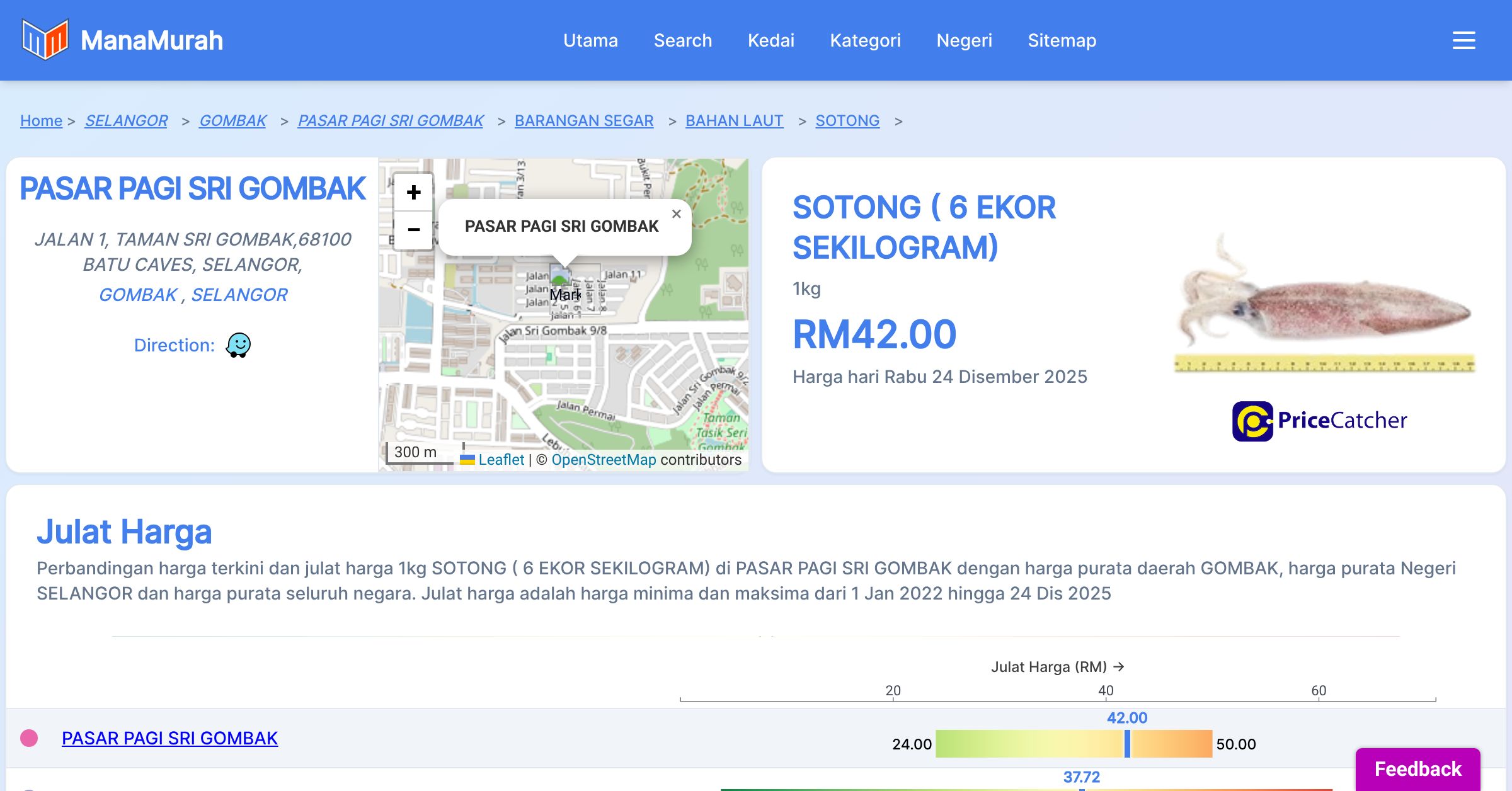Open Leaflet attribution link
The height and width of the screenshot is (791, 1512).
501,460
